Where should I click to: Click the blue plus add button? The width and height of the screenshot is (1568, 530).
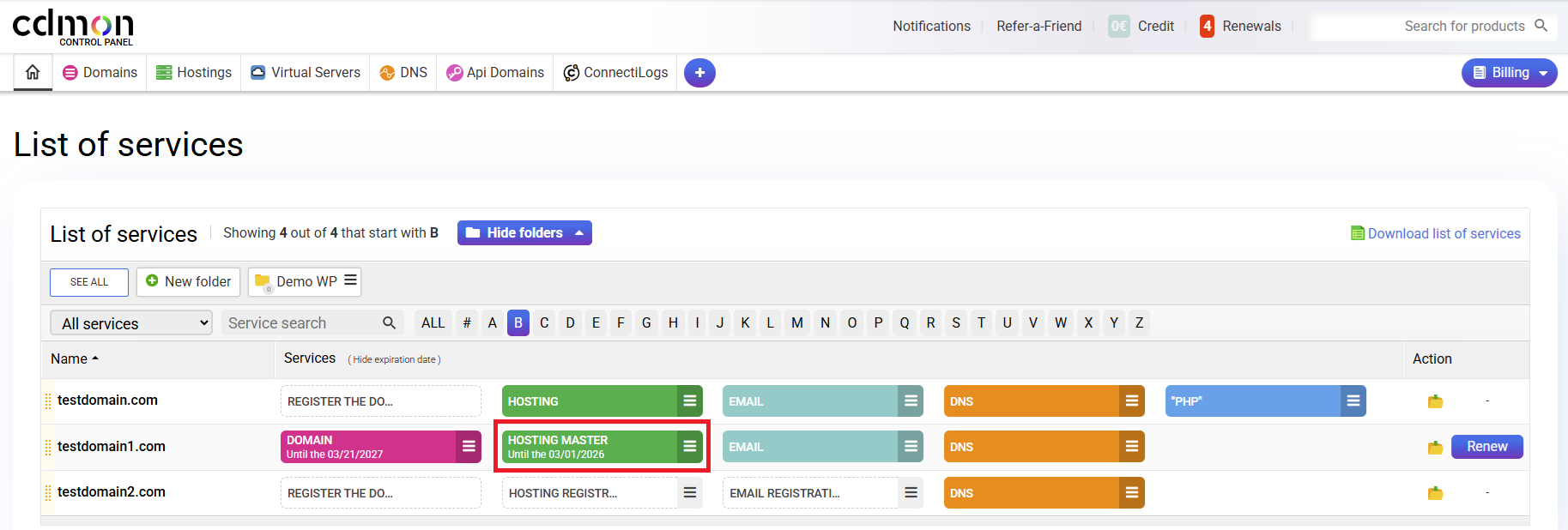click(x=699, y=73)
